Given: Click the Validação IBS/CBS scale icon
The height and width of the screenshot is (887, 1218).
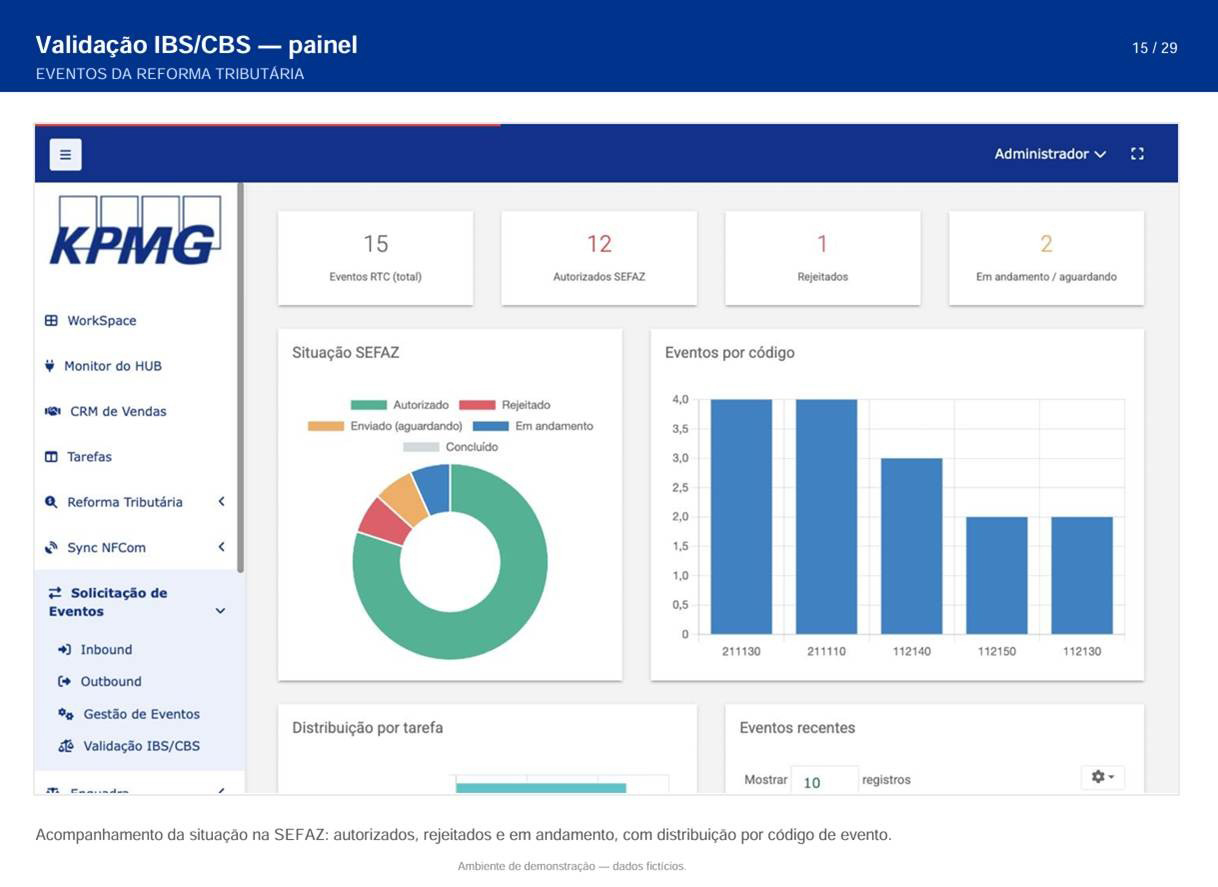Looking at the screenshot, I should [65, 746].
